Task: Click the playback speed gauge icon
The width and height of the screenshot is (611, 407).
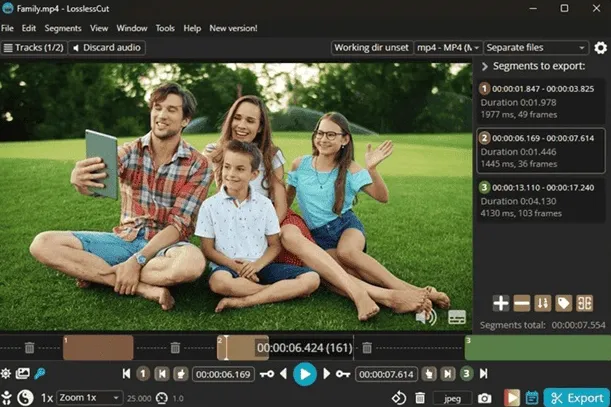Action: [x=162, y=398]
